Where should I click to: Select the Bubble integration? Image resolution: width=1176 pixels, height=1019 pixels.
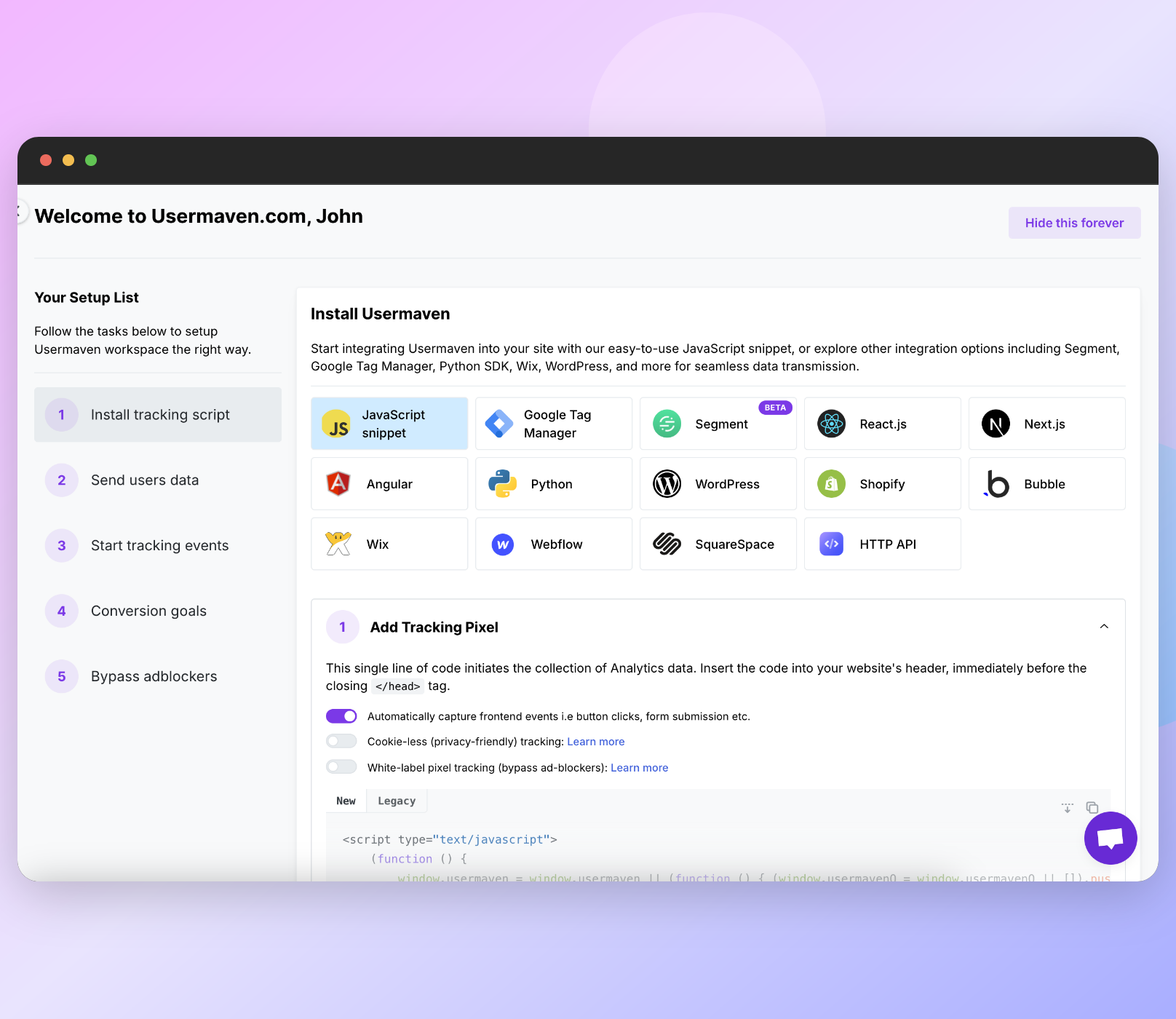coord(1047,484)
